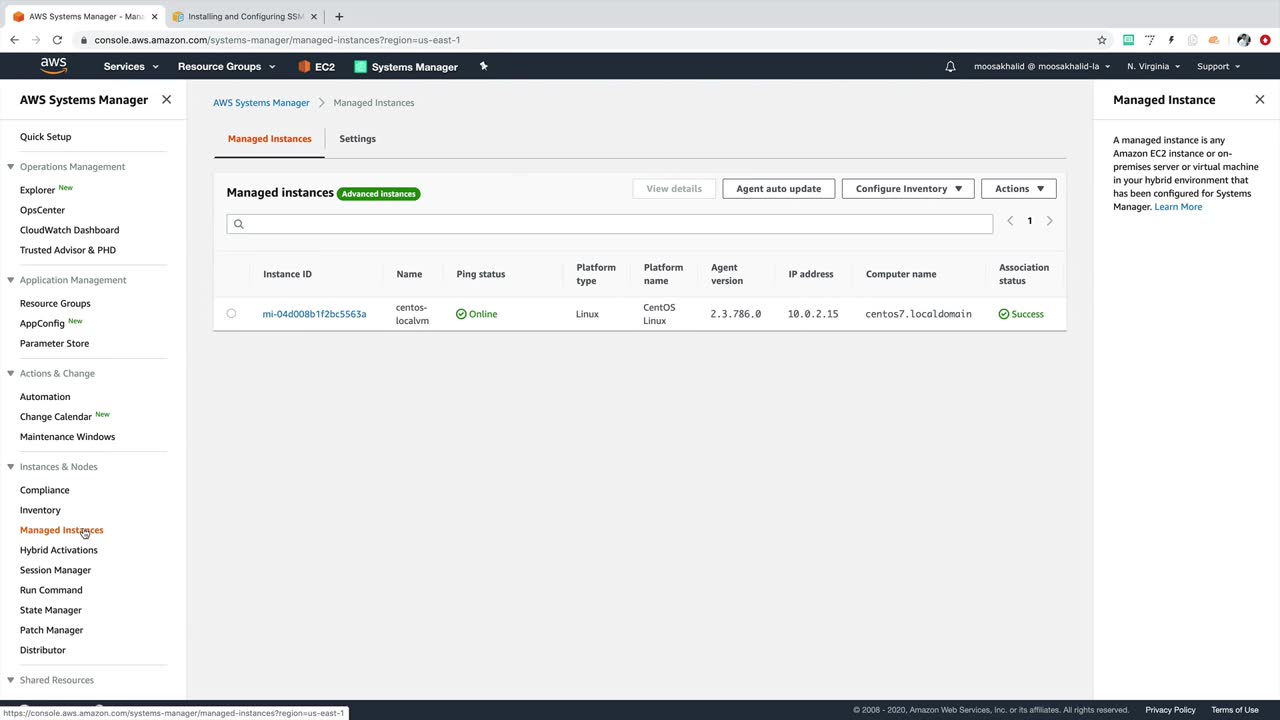Open instance link mi-04d008b1f2bc5563a
The image size is (1280, 720).
point(314,314)
